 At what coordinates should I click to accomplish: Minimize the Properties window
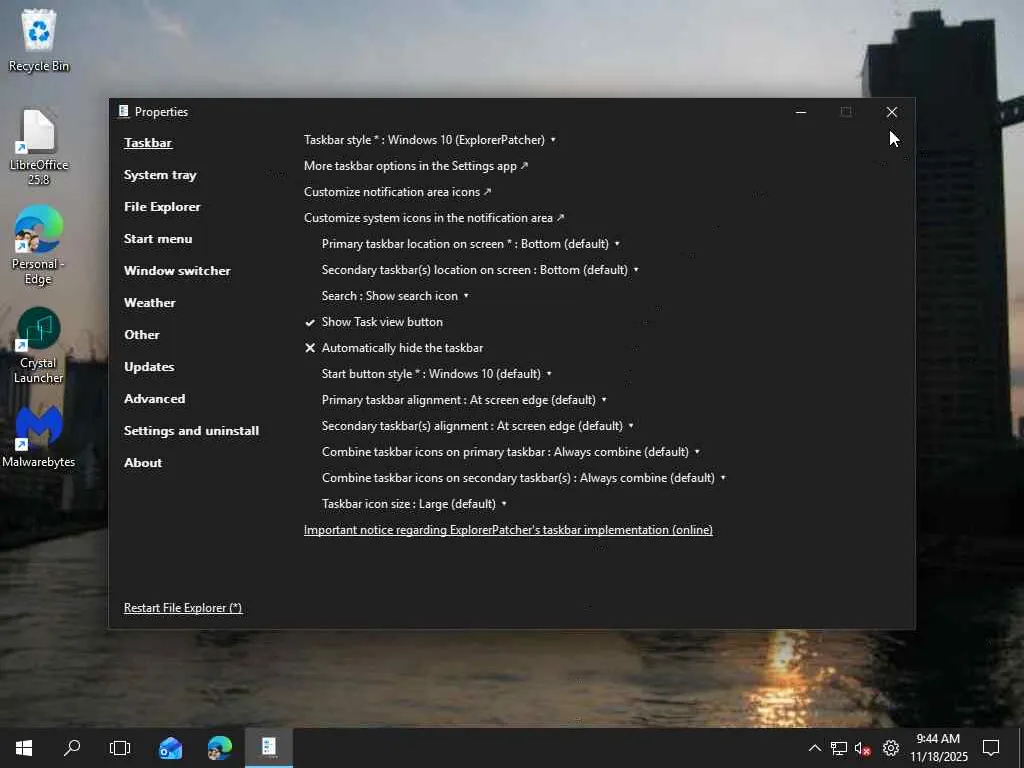click(x=801, y=112)
